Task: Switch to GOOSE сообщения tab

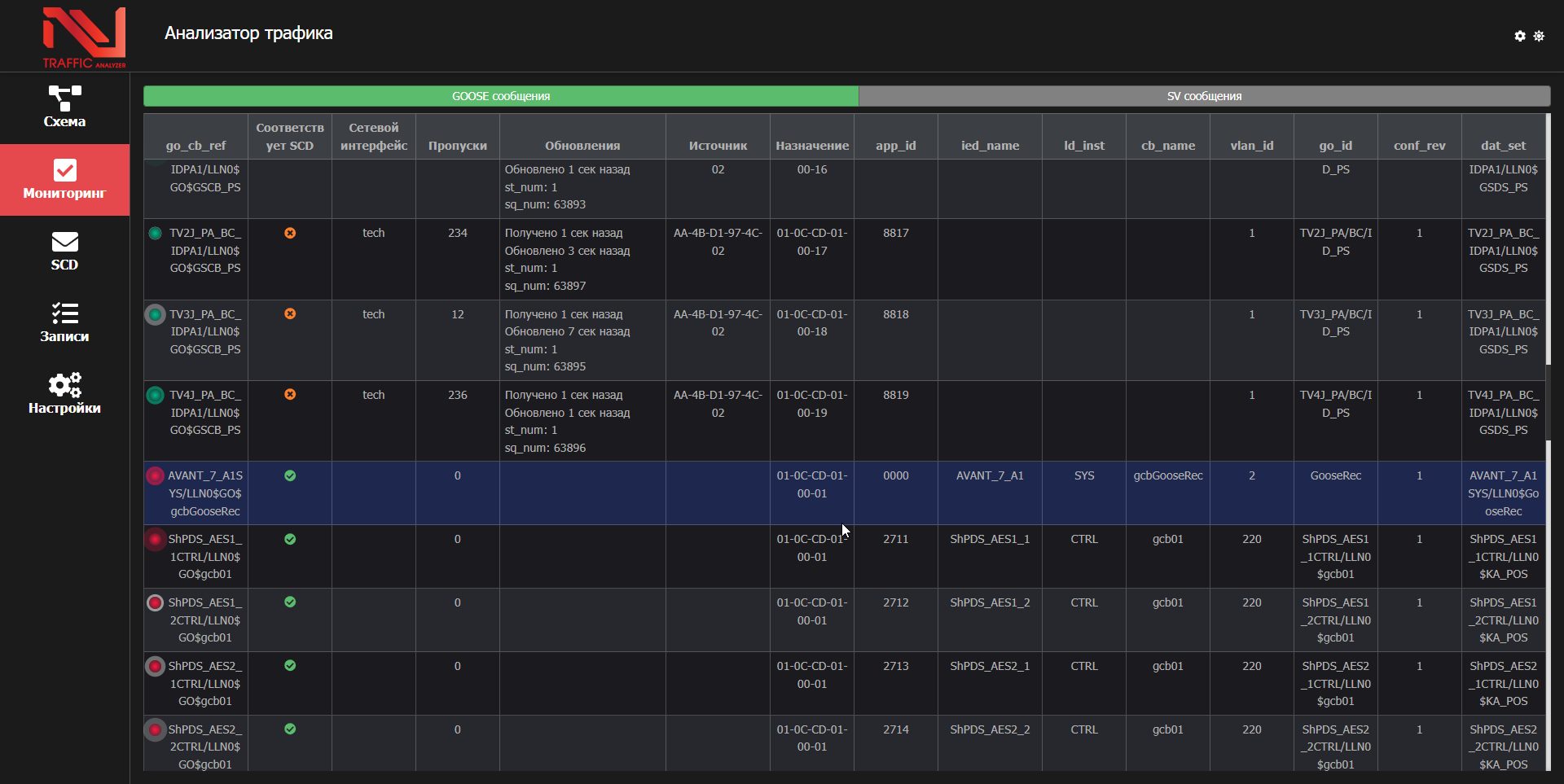Action: (501, 96)
